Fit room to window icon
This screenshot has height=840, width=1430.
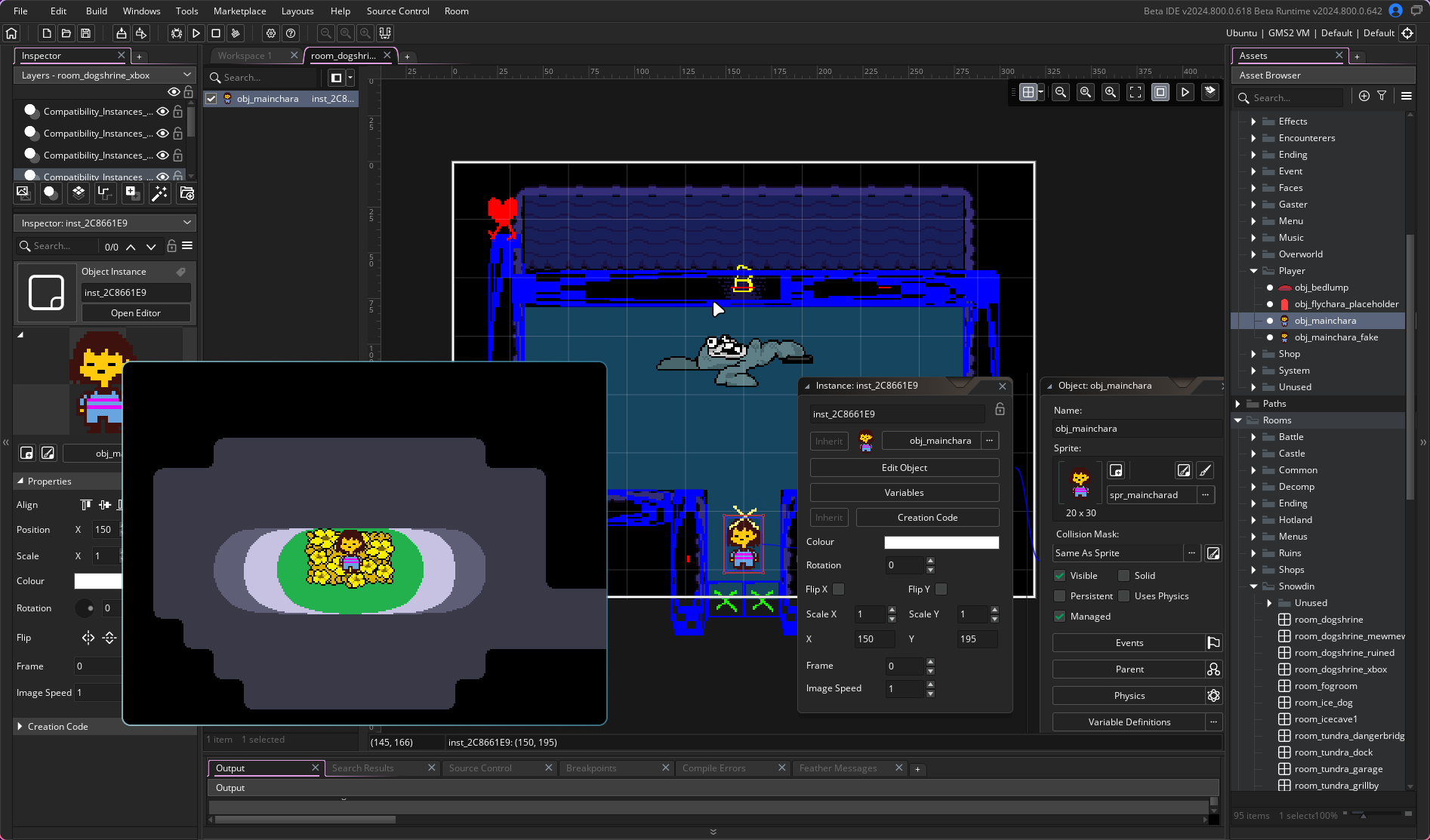tap(1136, 92)
